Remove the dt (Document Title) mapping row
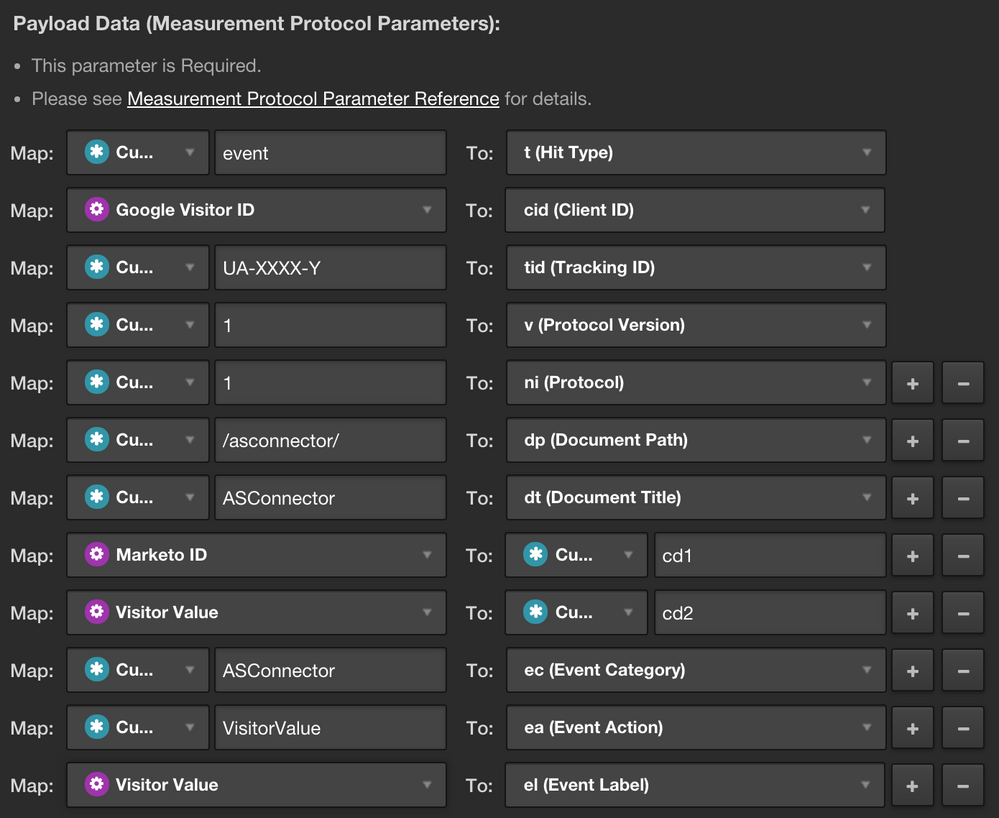The image size is (999, 818). [x=962, y=498]
